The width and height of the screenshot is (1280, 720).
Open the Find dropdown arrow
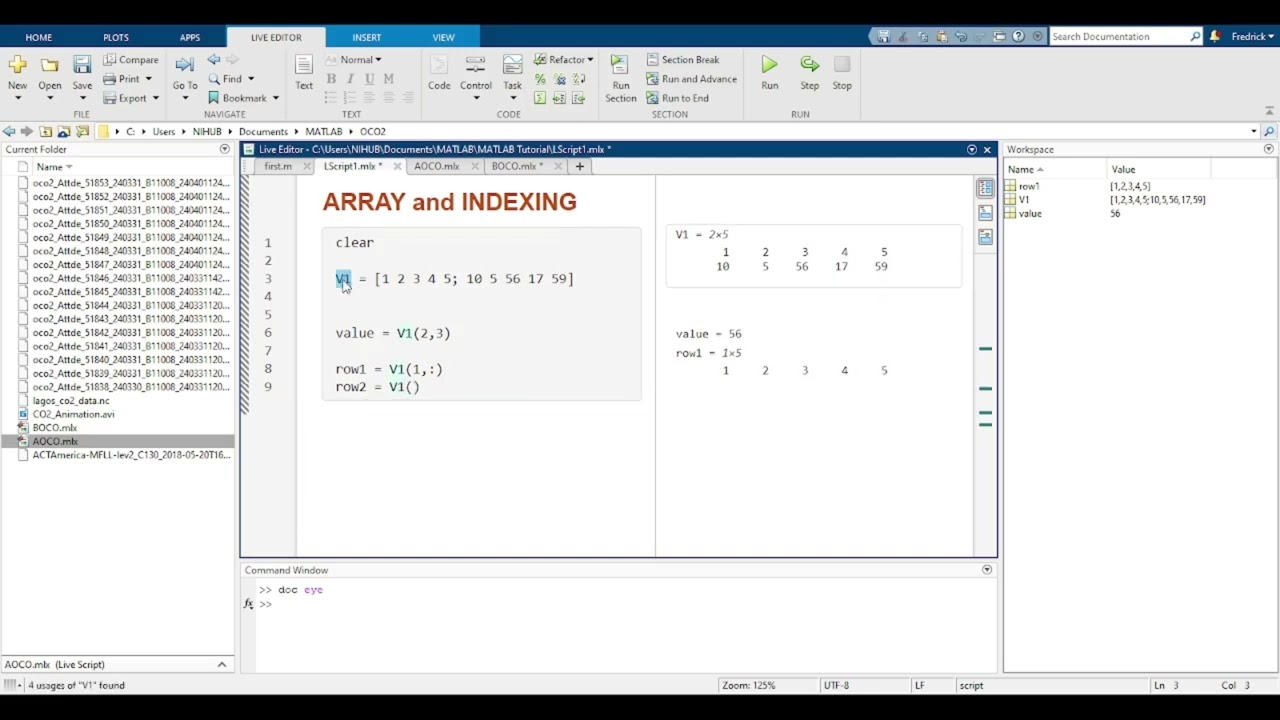click(x=250, y=79)
